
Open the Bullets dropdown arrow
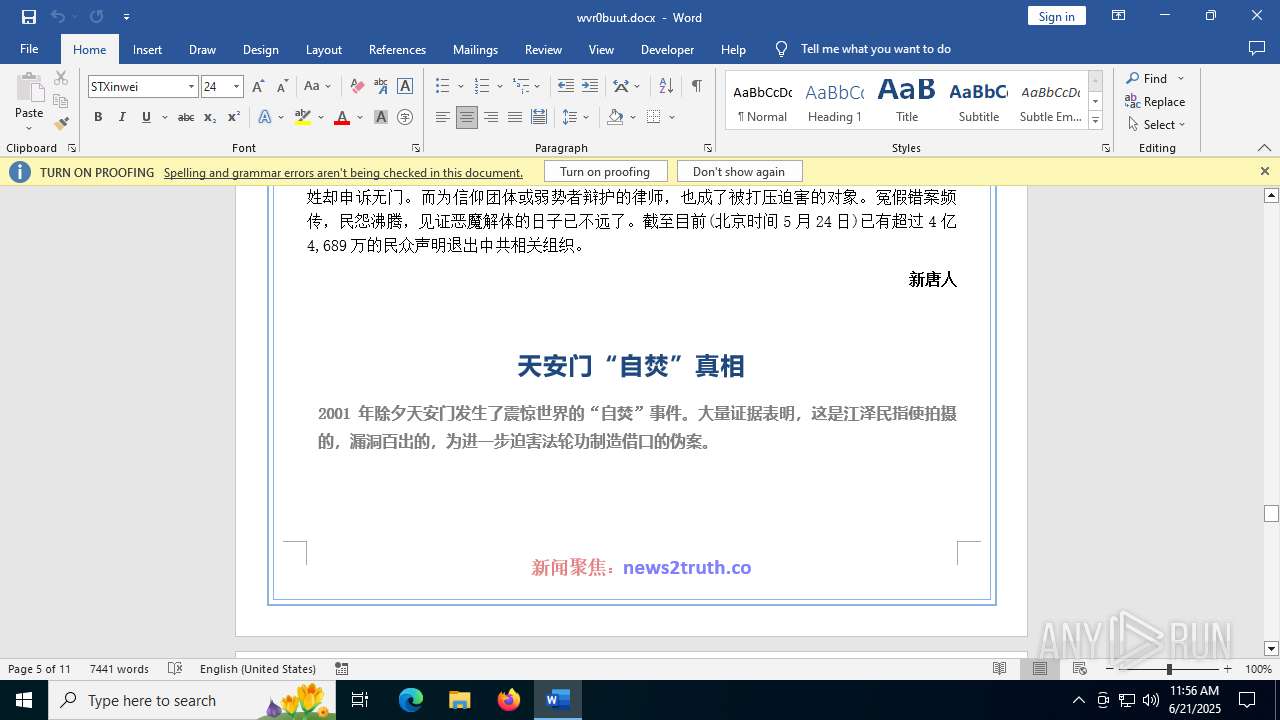click(461, 87)
